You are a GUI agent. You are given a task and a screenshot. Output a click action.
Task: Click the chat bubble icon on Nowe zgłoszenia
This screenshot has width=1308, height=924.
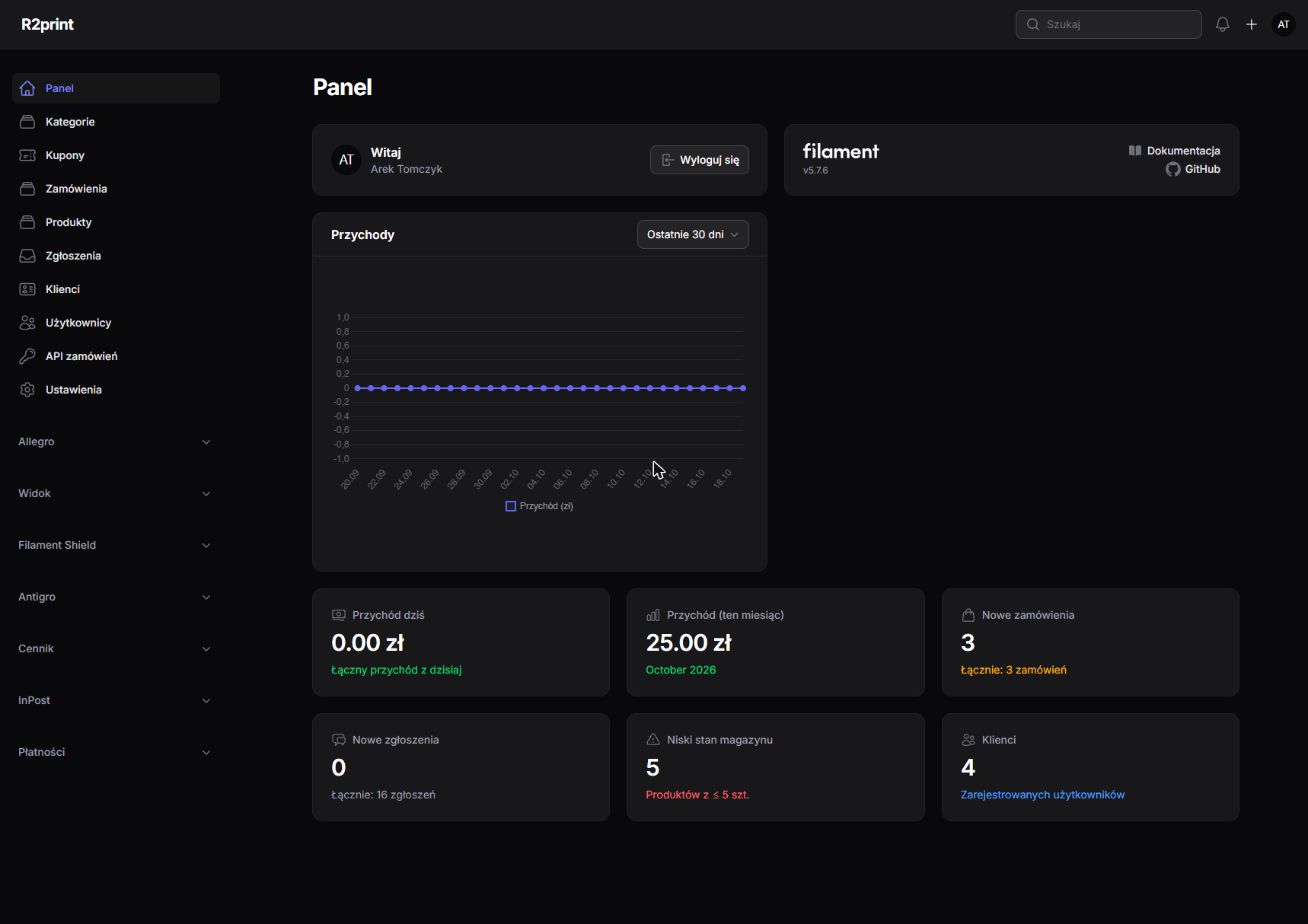coord(338,740)
